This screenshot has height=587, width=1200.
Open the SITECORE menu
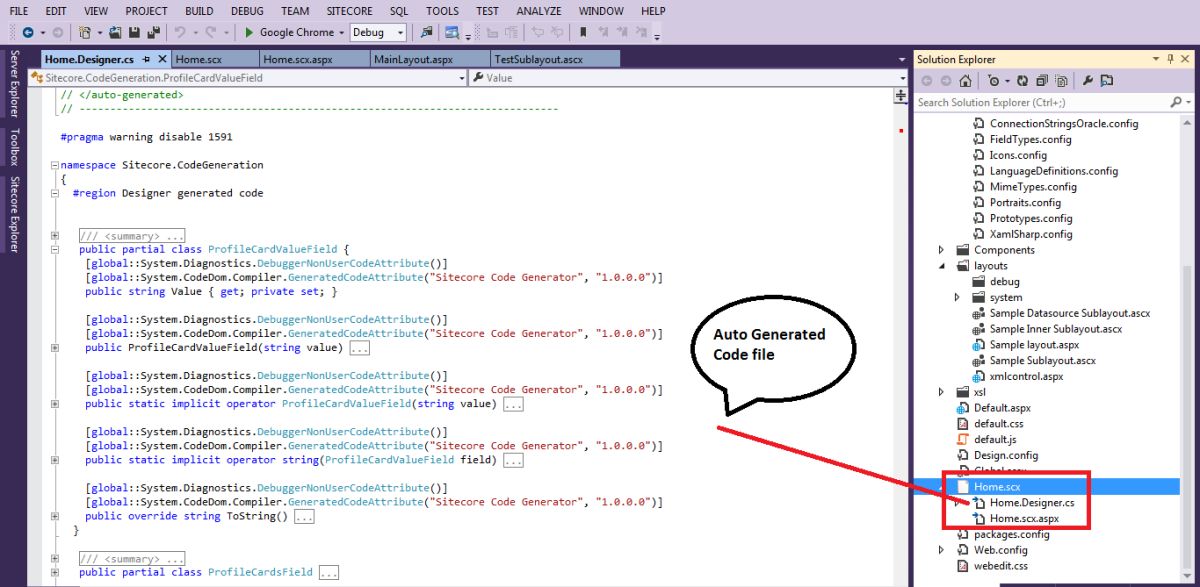point(350,11)
